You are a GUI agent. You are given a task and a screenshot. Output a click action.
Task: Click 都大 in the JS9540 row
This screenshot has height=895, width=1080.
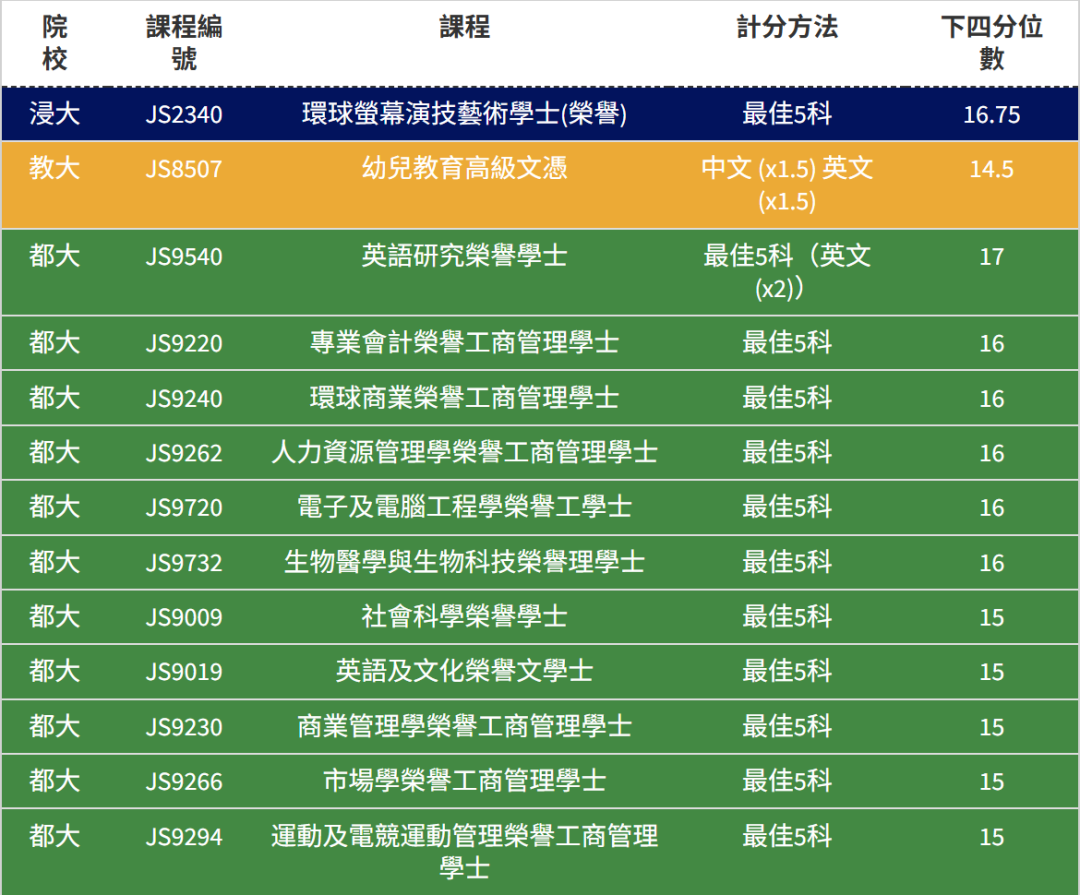[x=54, y=256]
